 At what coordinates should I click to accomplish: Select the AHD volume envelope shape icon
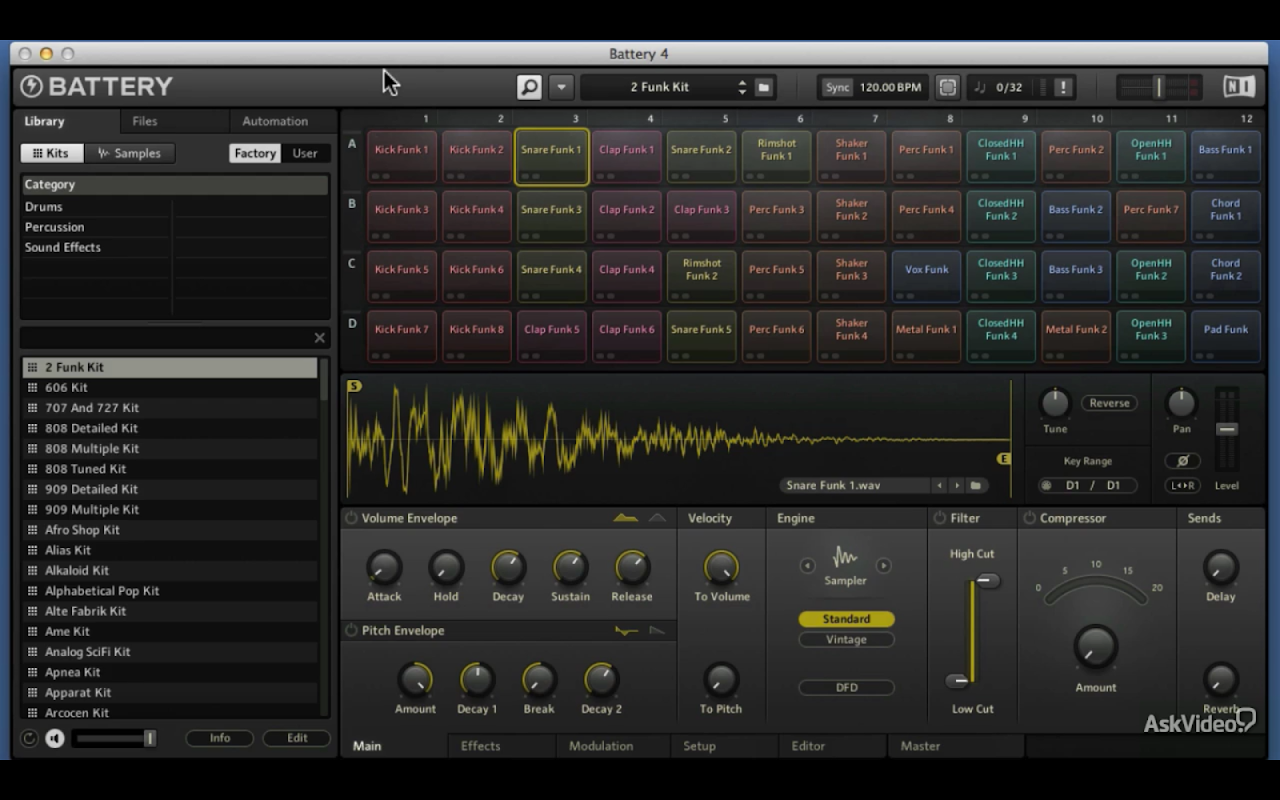657,518
